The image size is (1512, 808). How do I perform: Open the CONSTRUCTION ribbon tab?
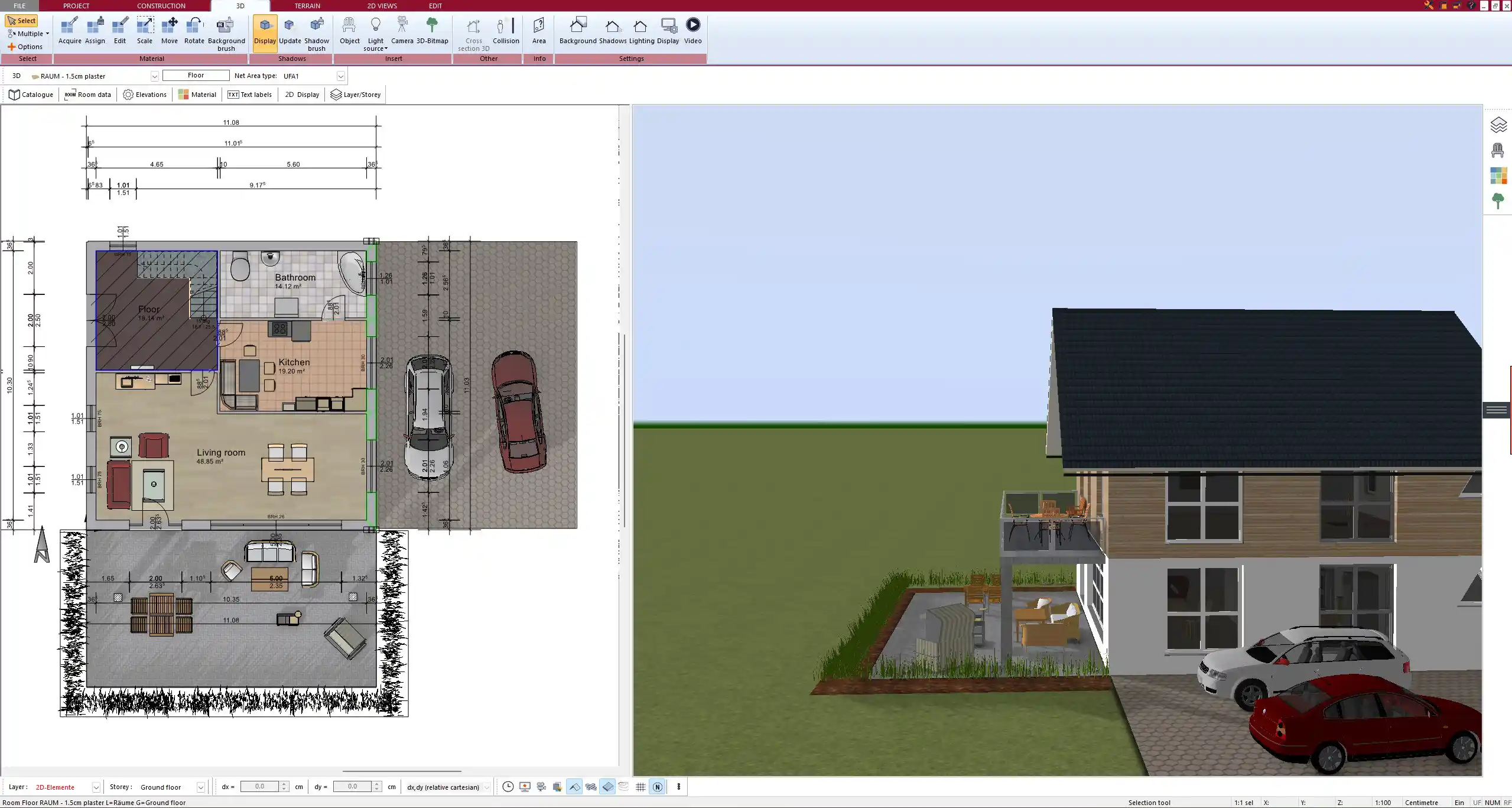tap(161, 6)
